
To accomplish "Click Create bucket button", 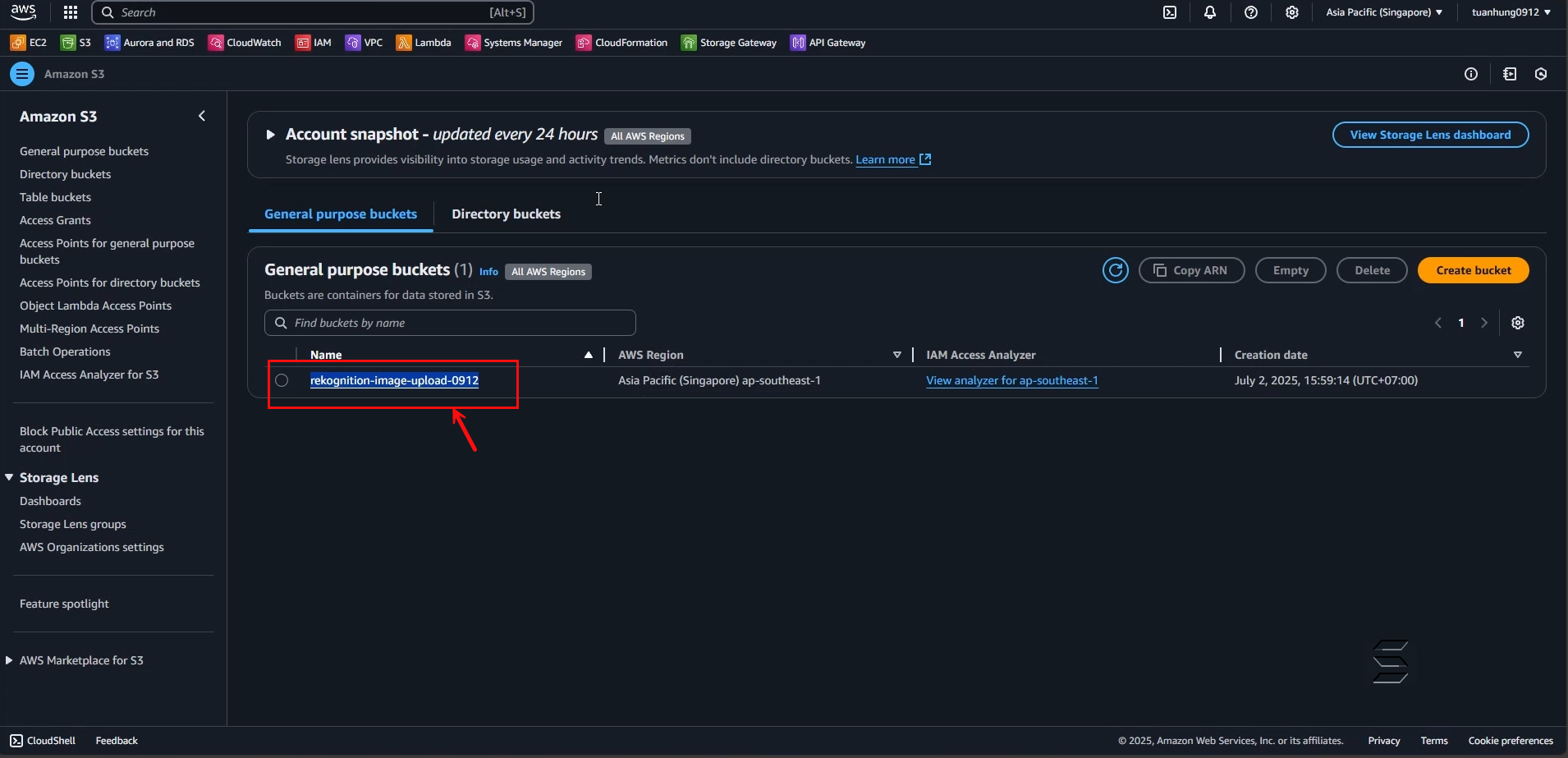I will (x=1473, y=270).
